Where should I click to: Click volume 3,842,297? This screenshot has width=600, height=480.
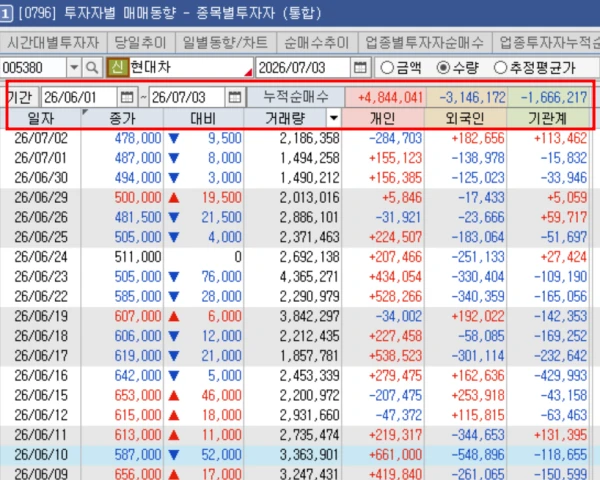[309, 316]
